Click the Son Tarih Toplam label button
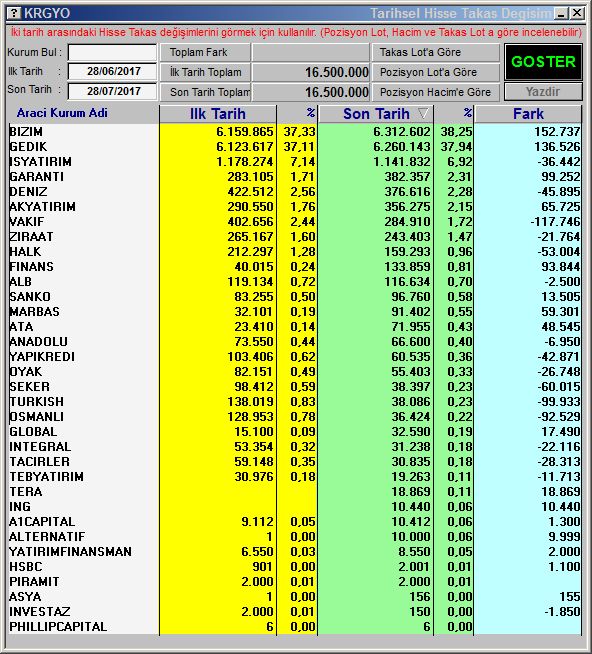The image size is (592, 654). (x=205, y=92)
